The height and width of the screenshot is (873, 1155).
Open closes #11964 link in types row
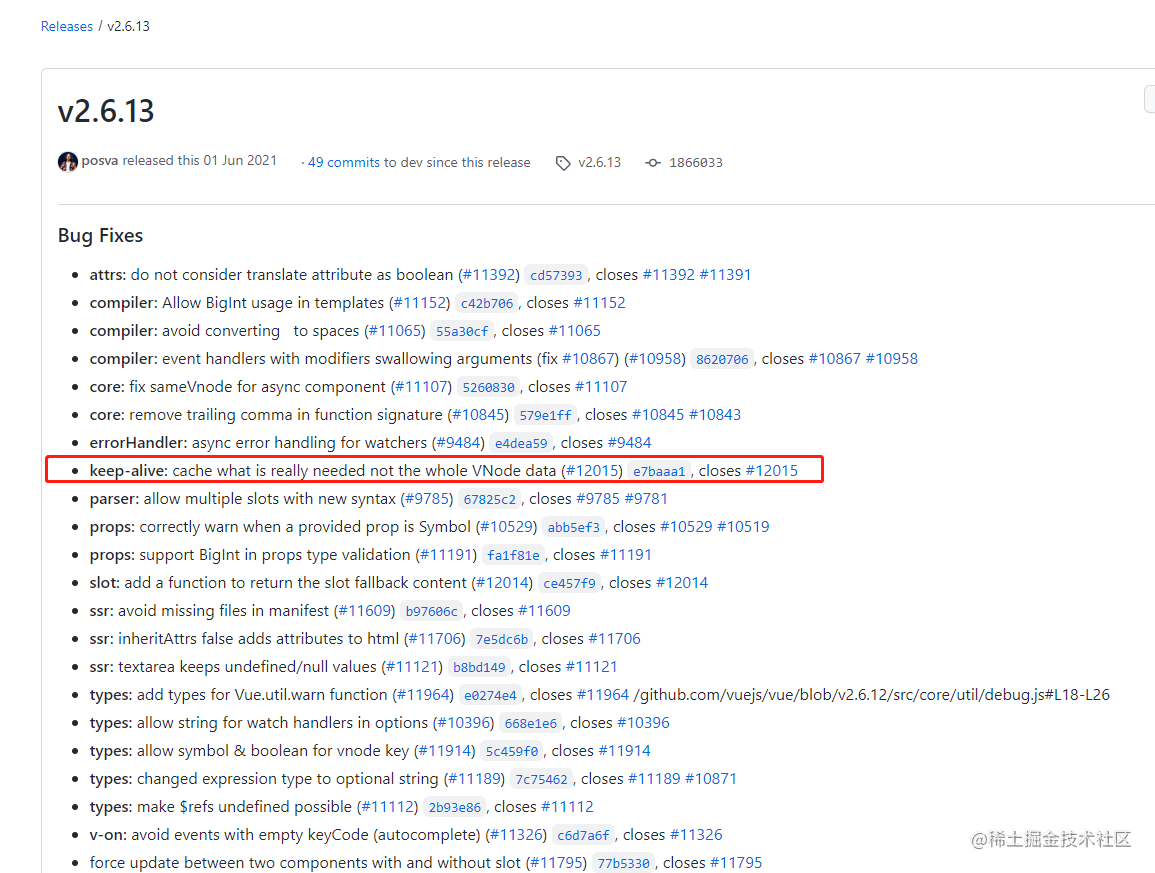603,695
